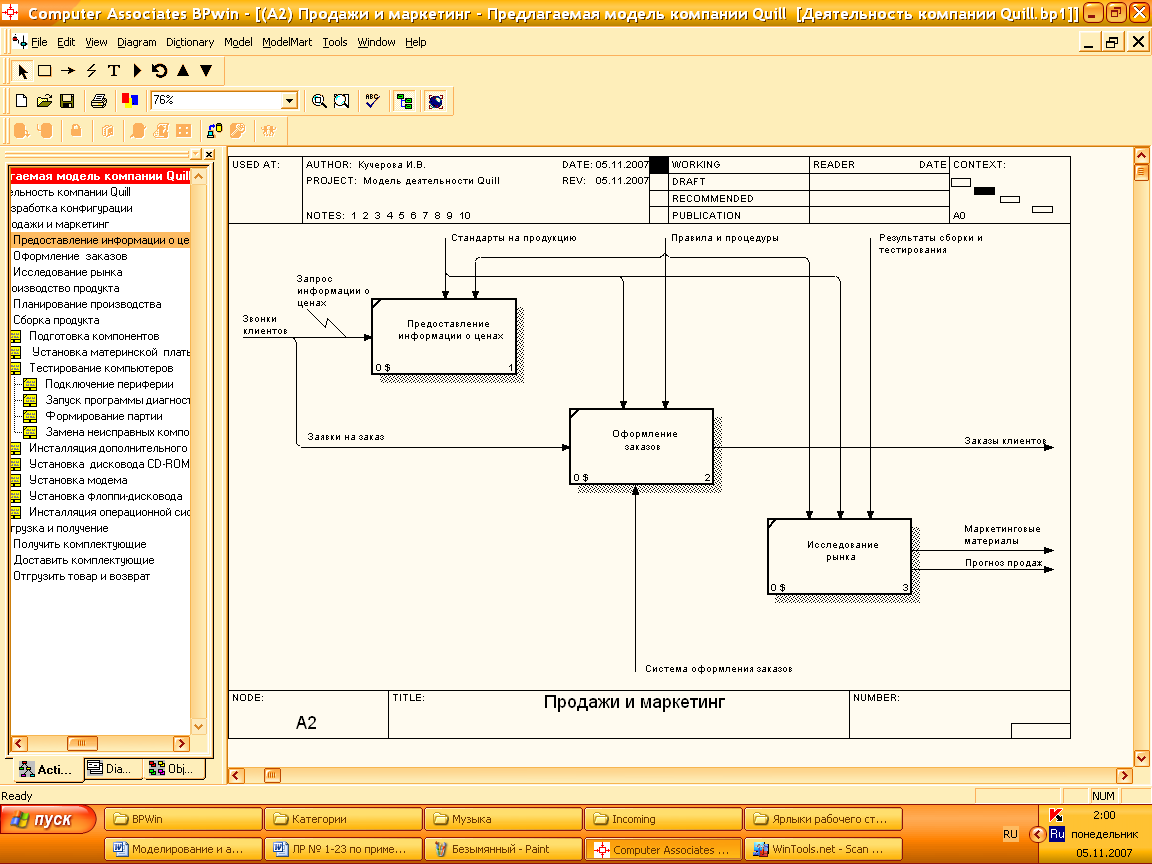Toggle the Model Explorer tree icon
The width and height of the screenshot is (1152, 864).
[404, 101]
